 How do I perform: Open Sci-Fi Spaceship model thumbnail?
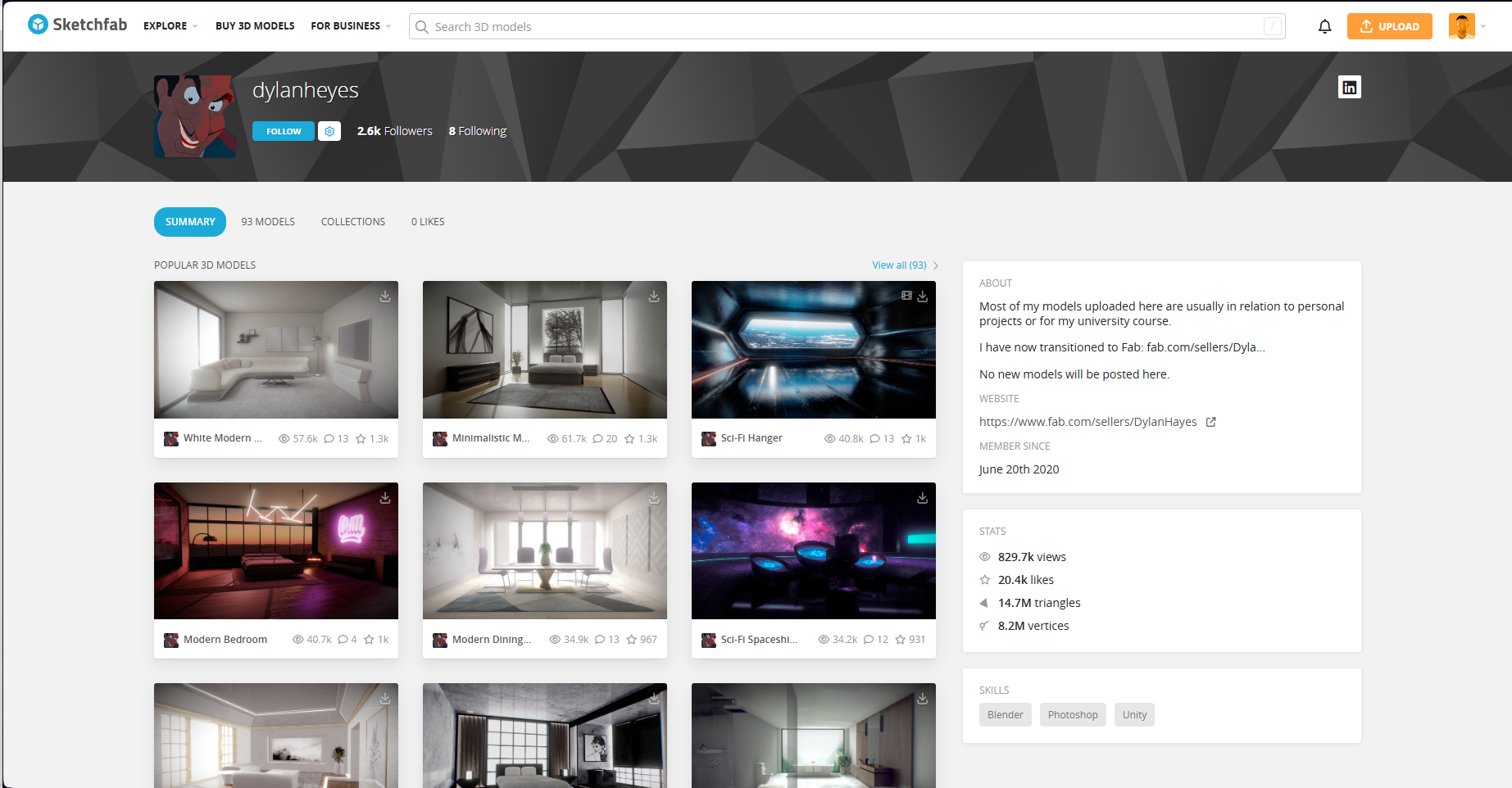814,550
